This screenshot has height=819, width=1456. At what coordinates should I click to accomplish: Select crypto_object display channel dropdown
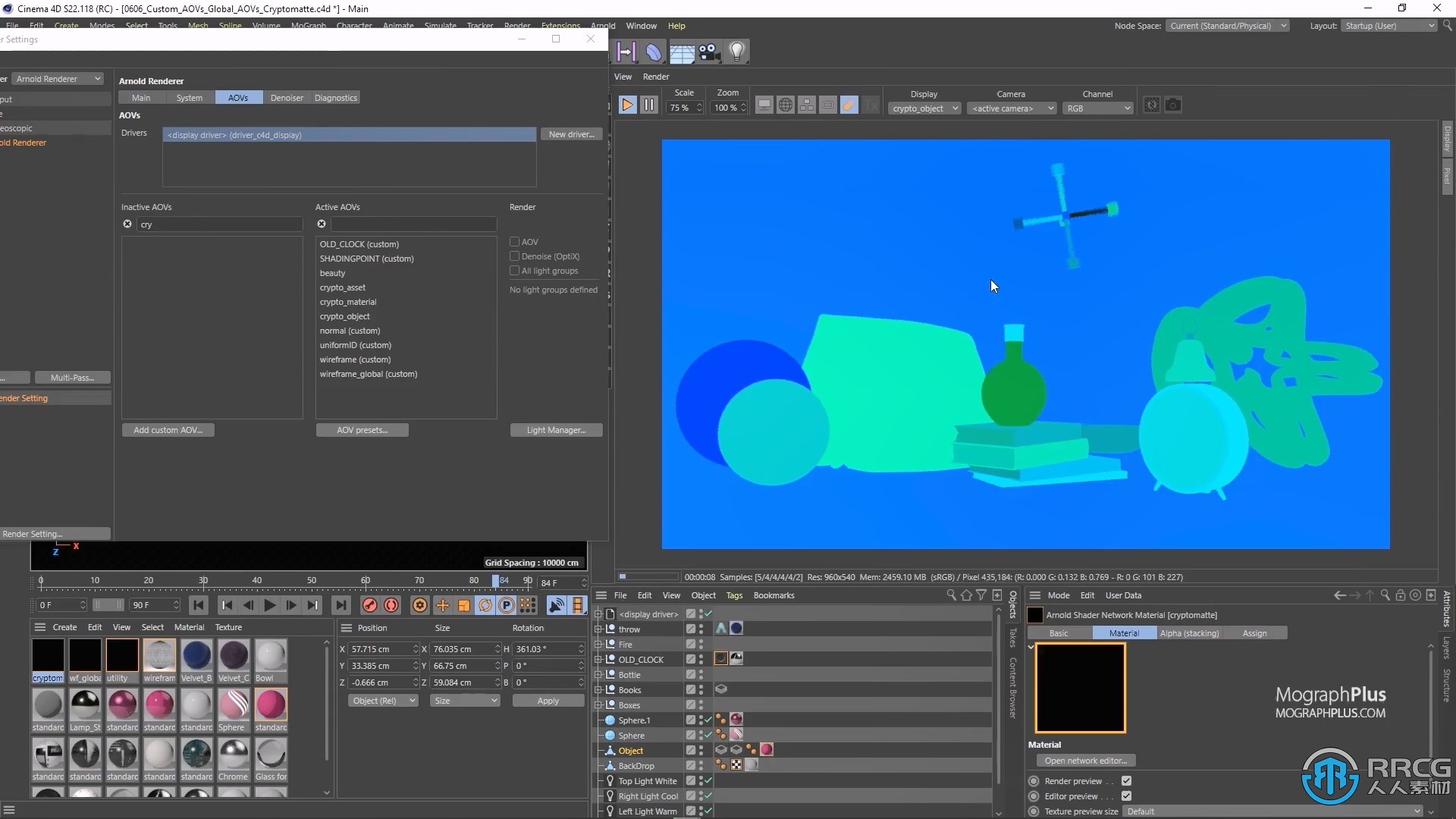click(921, 107)
